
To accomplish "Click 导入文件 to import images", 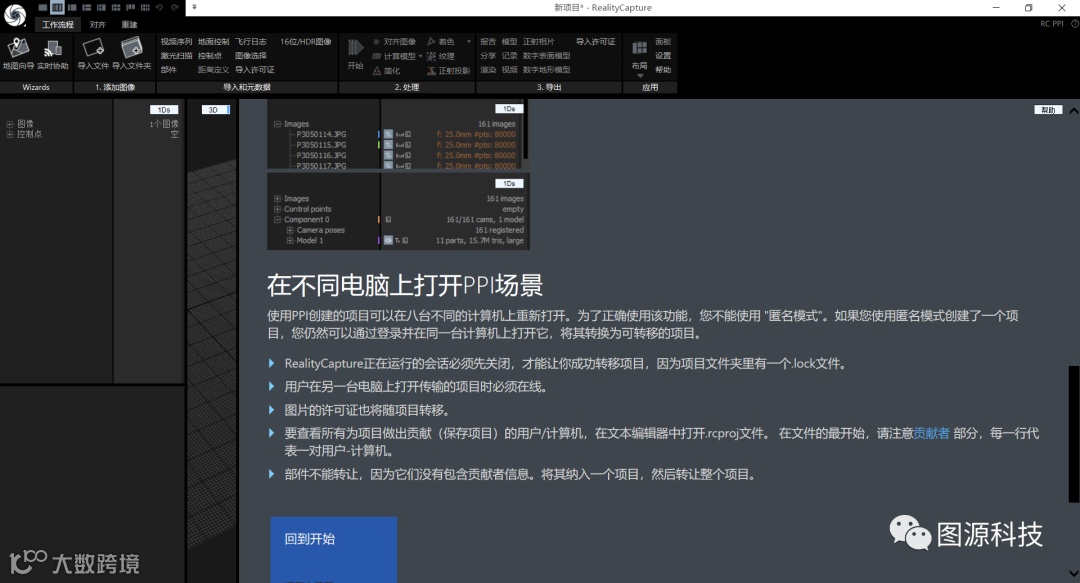I will (93, 54).
